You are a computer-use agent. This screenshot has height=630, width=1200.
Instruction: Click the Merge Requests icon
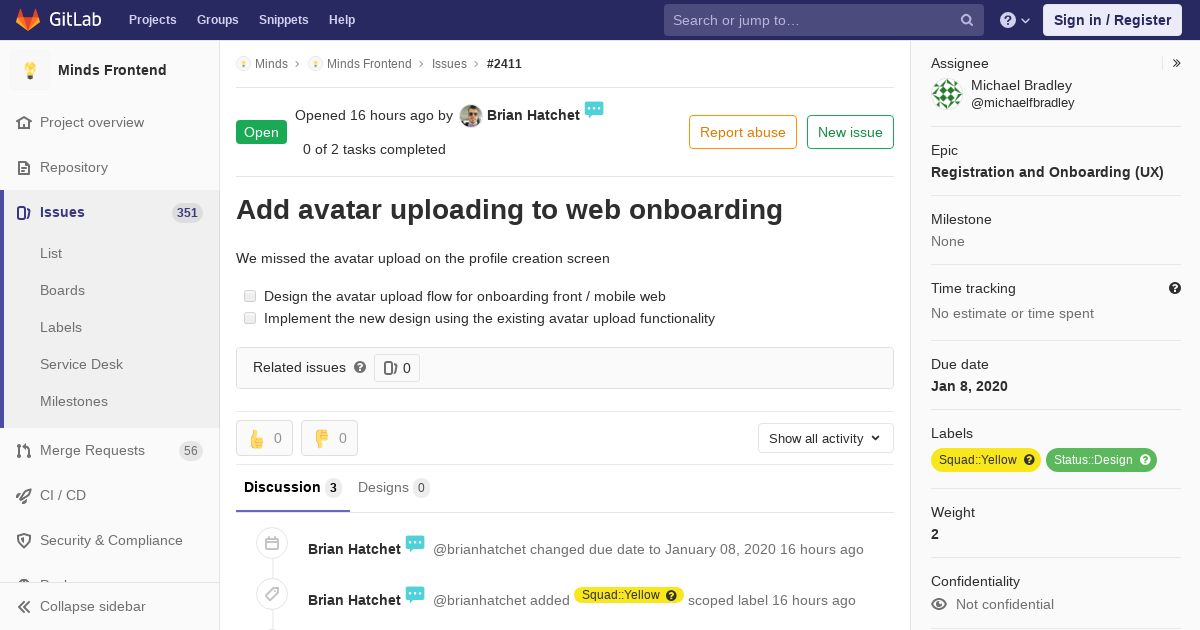(x=24, y=450)
